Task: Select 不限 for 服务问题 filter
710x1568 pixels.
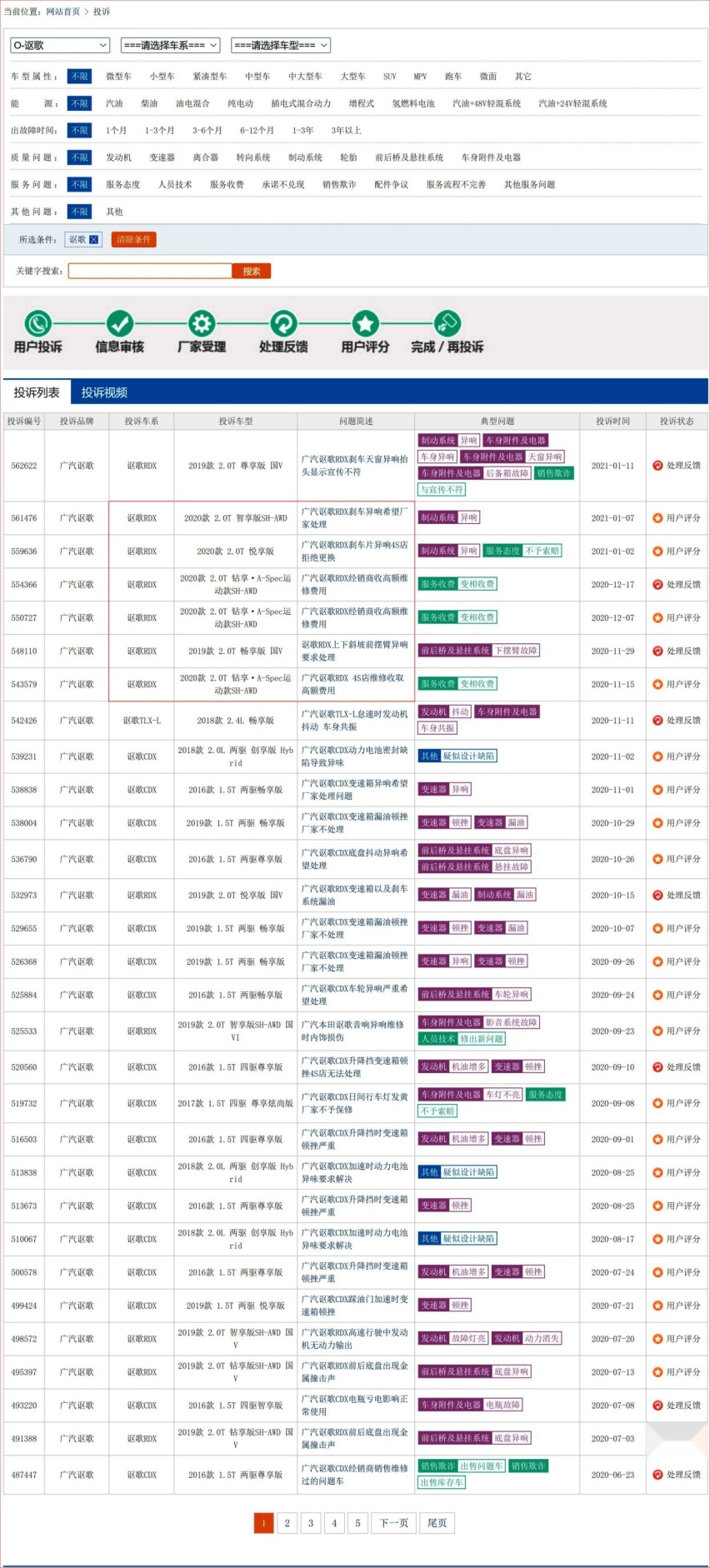Action: 80,185
